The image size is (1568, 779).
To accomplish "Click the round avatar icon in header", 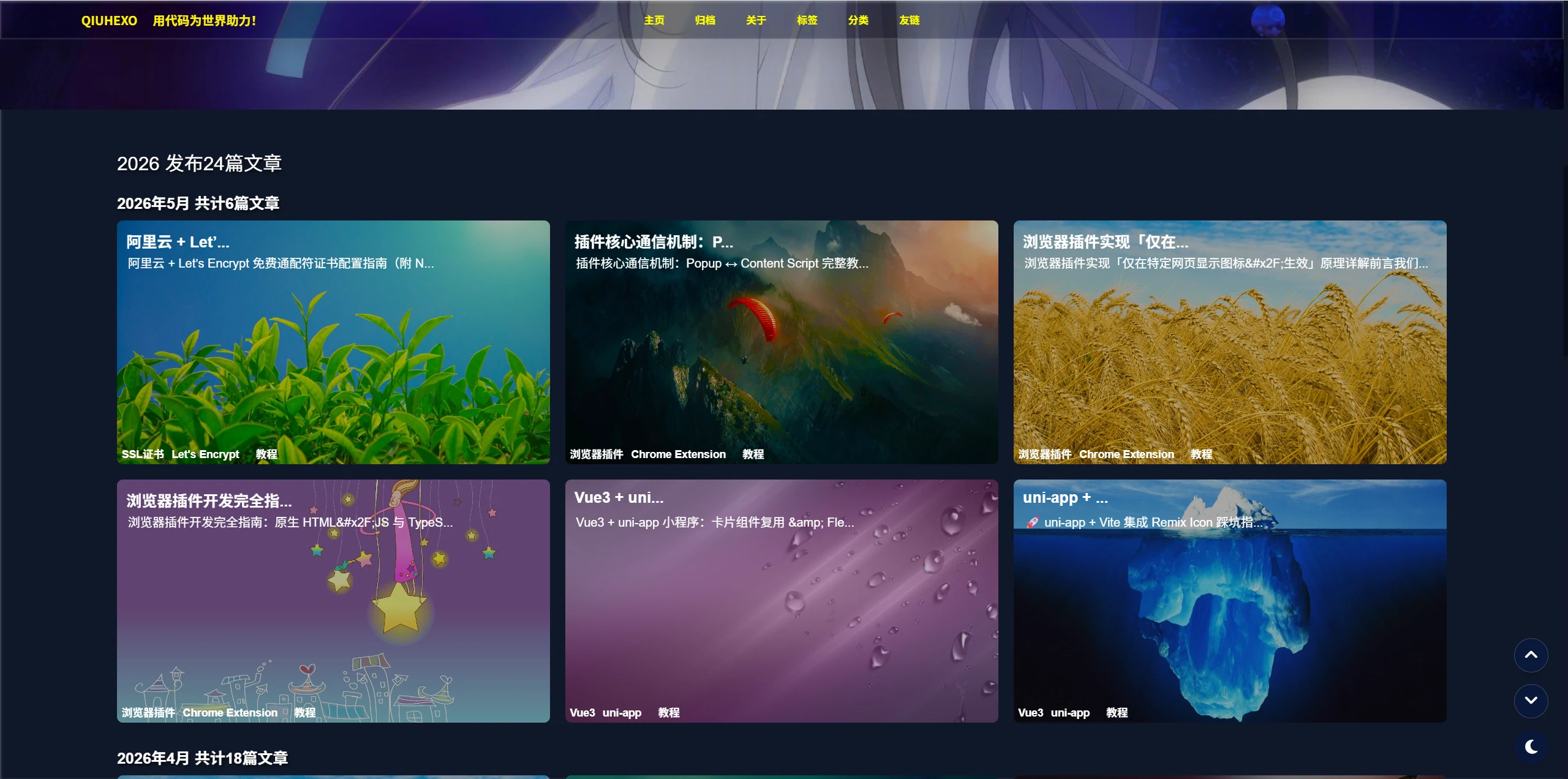I will 1267,20.
